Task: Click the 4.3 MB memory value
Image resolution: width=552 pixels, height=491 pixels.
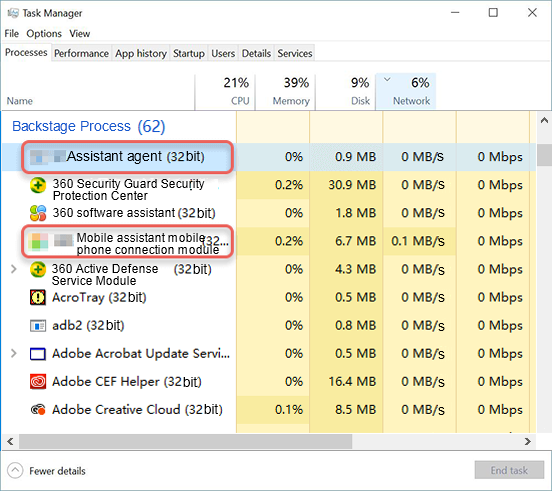Action: click(356, 270)
